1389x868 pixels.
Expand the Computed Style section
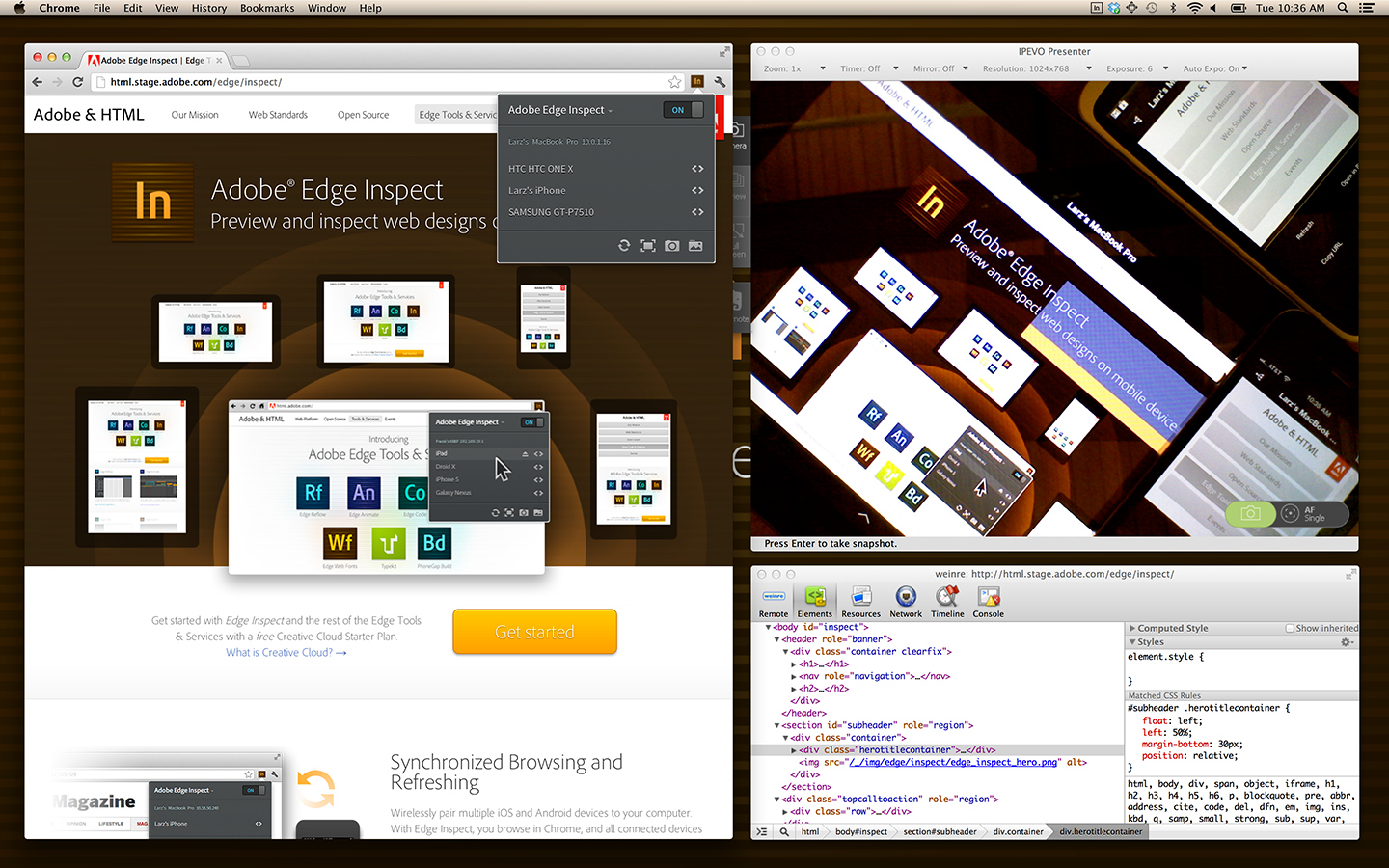[1132, 628]
